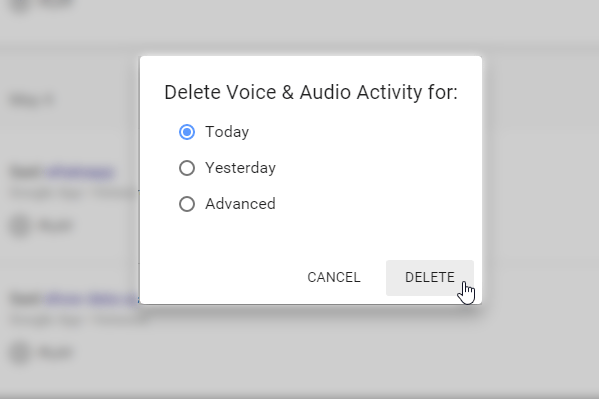Viewport: 599px width, 399px height.
Task: Click the 'Yesterday' option label text
Action: pyautogui.click(x=240, y=168)
